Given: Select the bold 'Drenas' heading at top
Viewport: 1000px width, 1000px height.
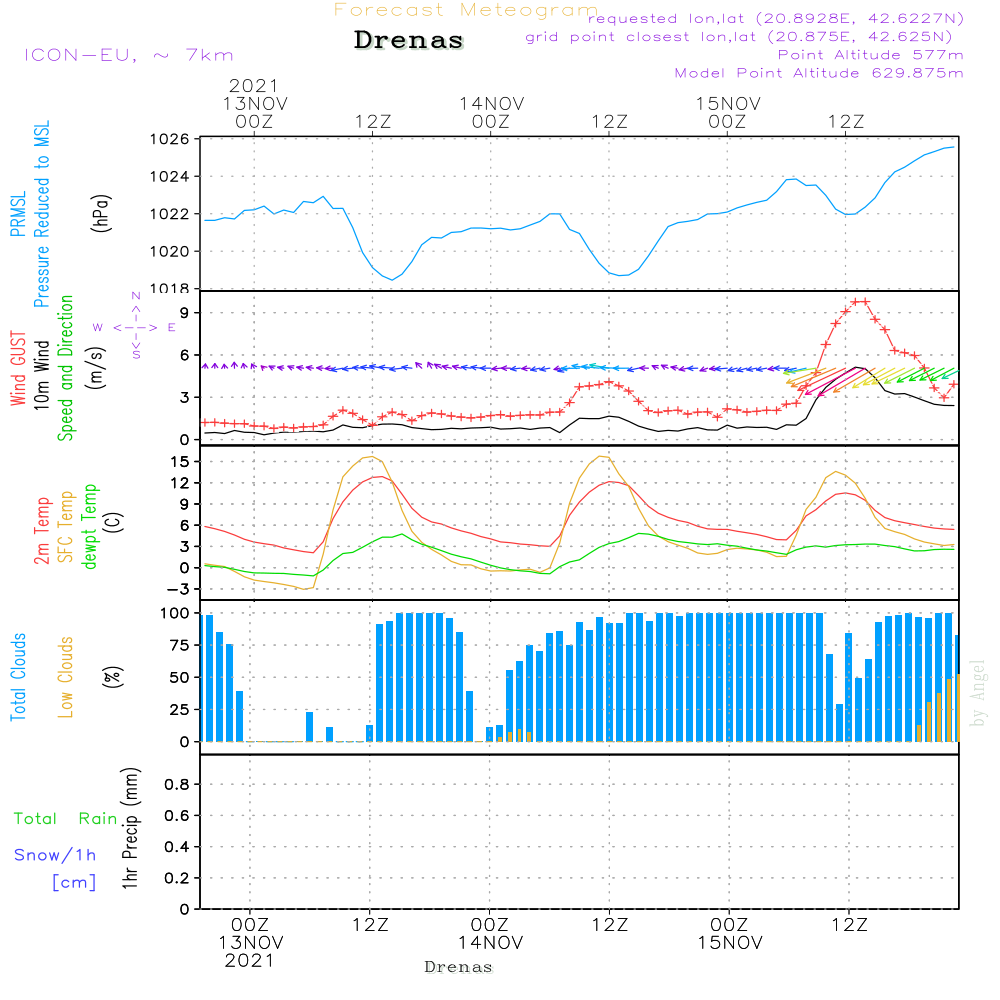Looking at the screenshot, I should click(409, 40).
